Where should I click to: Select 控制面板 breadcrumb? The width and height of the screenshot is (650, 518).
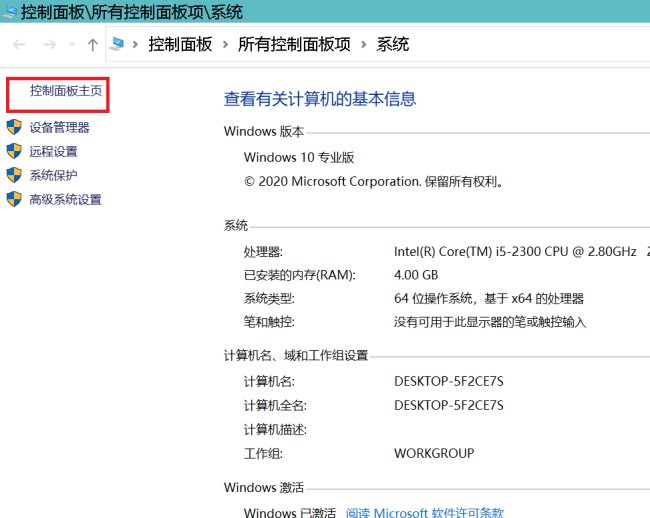[x=180, y=44]
